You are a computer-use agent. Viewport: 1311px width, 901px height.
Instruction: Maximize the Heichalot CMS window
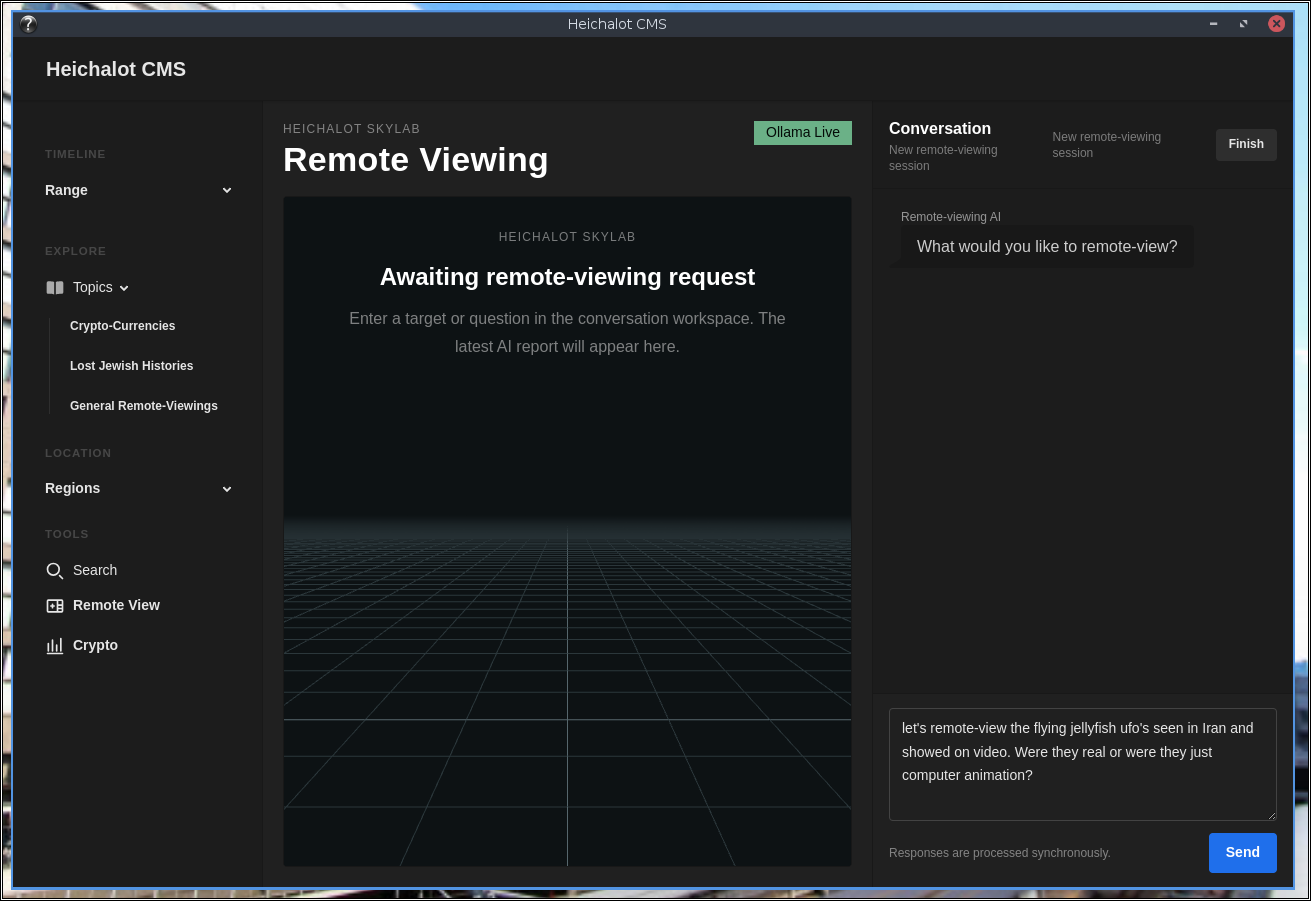1244,24
